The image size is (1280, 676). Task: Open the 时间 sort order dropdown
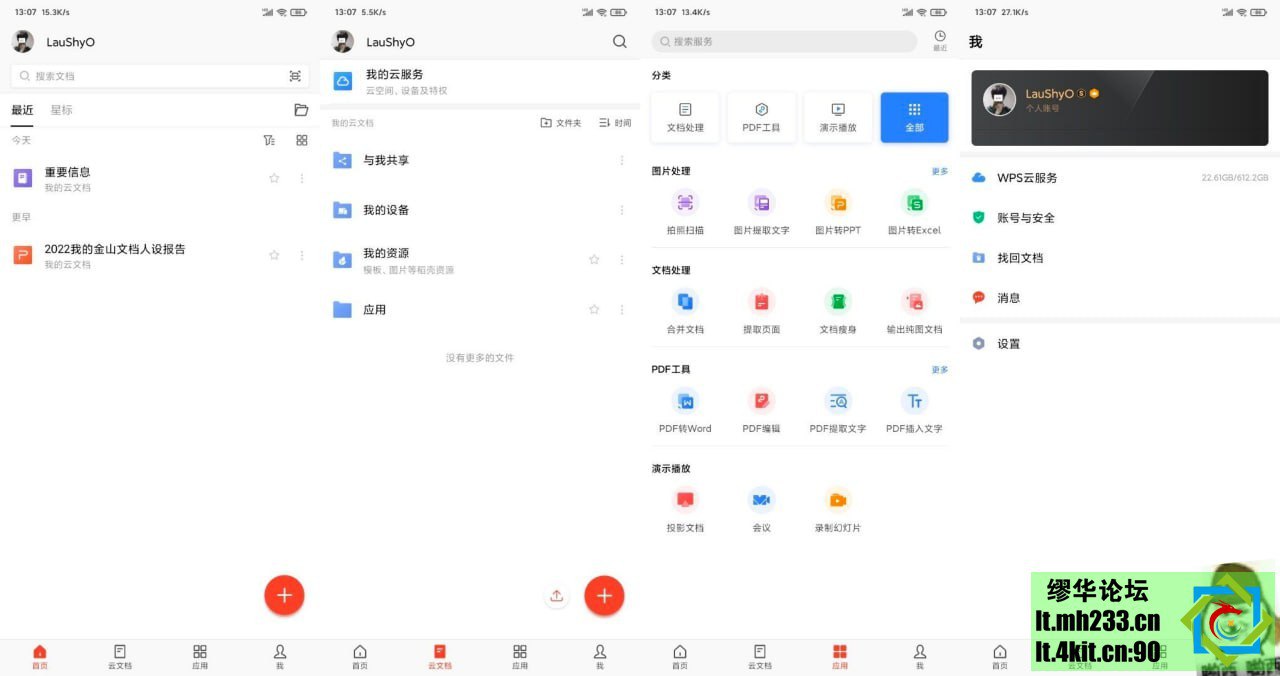click(615, 123)
